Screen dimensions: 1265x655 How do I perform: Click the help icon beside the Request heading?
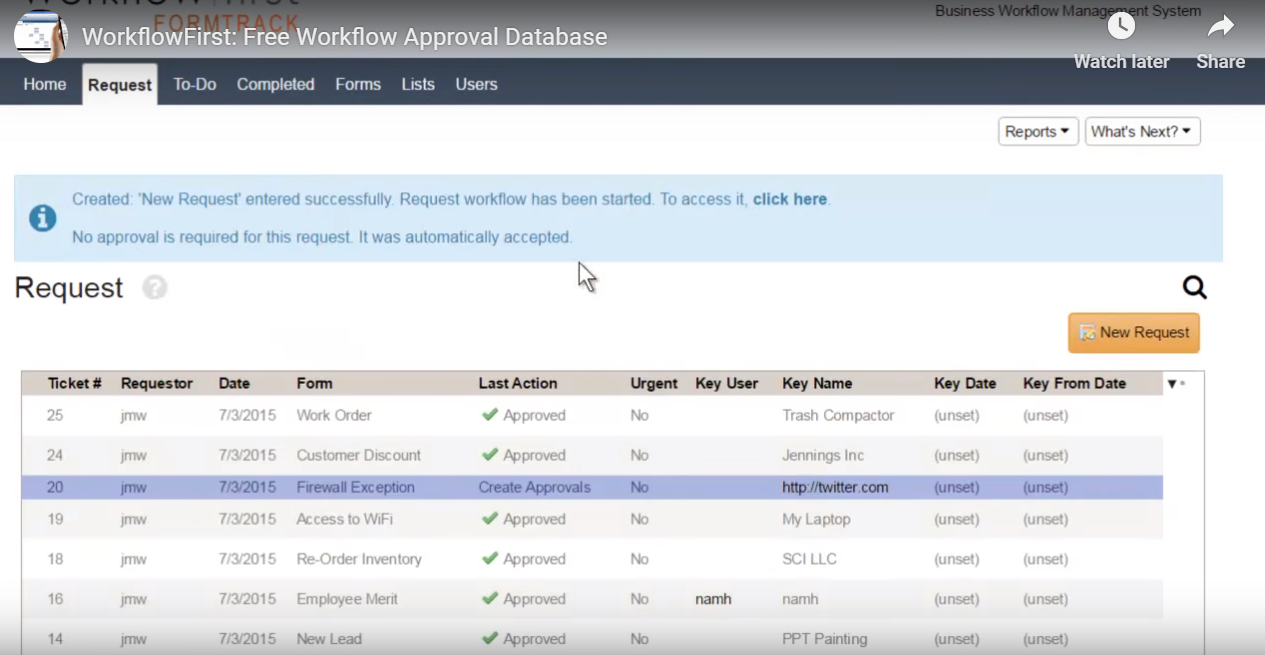point(157,289)
